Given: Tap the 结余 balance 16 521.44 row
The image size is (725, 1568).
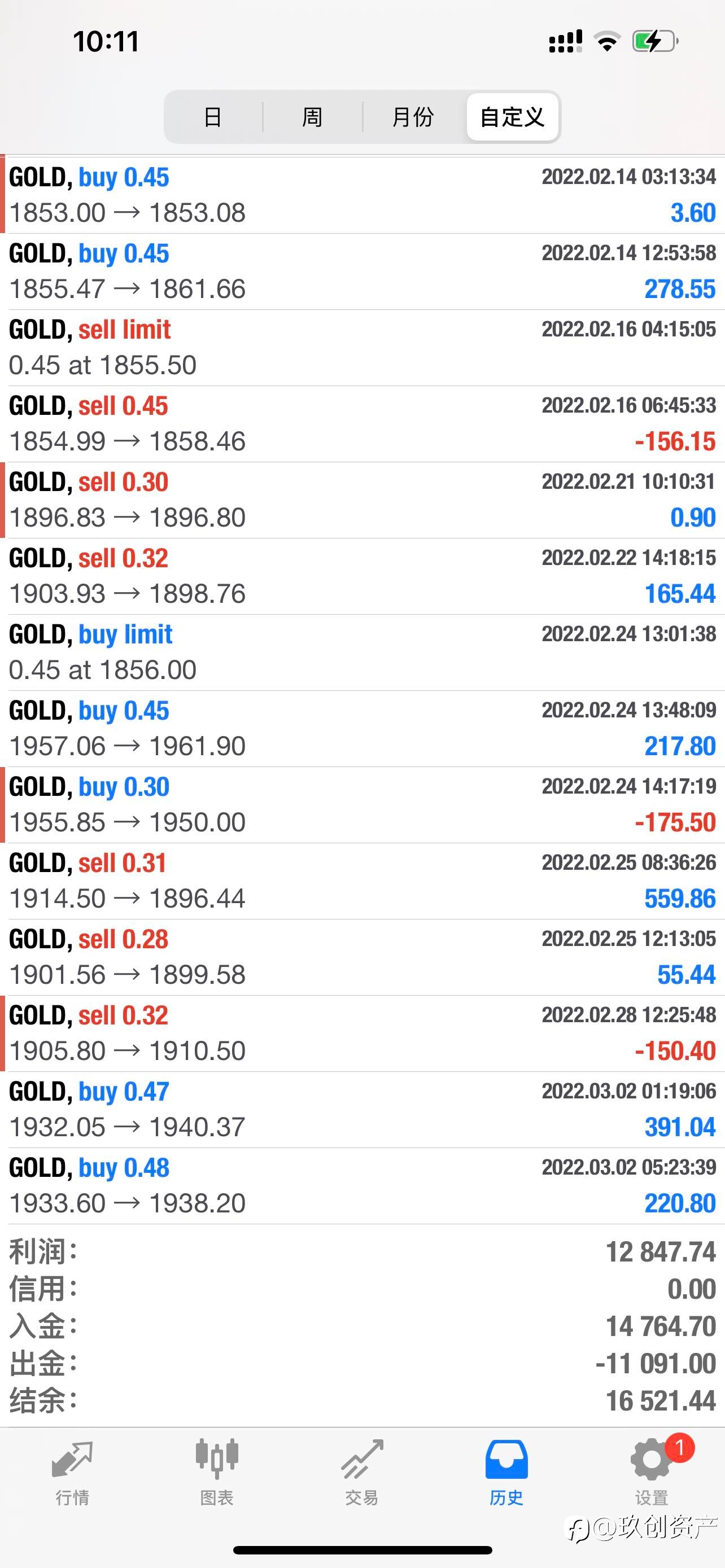Looking at the screenshot, I should coord(362,1400).
